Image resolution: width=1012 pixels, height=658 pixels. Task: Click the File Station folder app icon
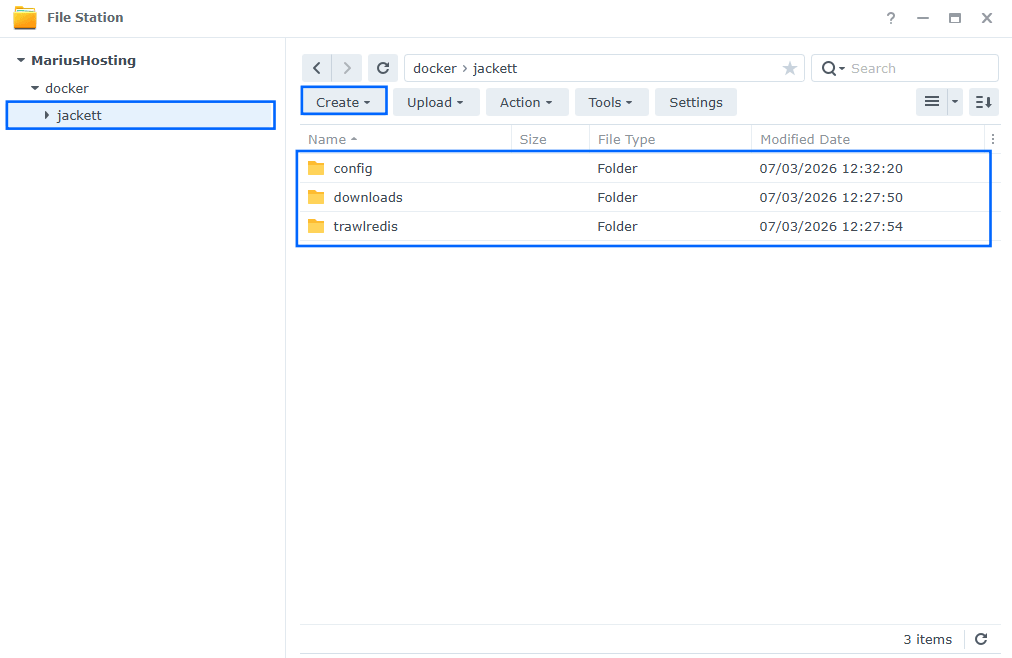pyautogui.click(x=25, y=17)
